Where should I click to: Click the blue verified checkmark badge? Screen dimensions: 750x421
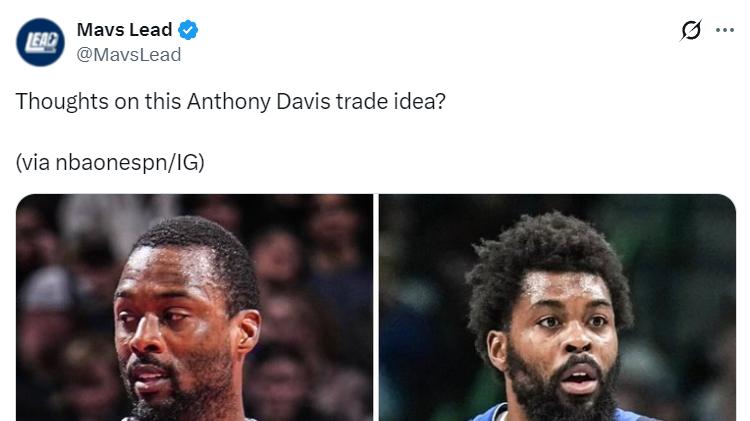coord(188,30)
